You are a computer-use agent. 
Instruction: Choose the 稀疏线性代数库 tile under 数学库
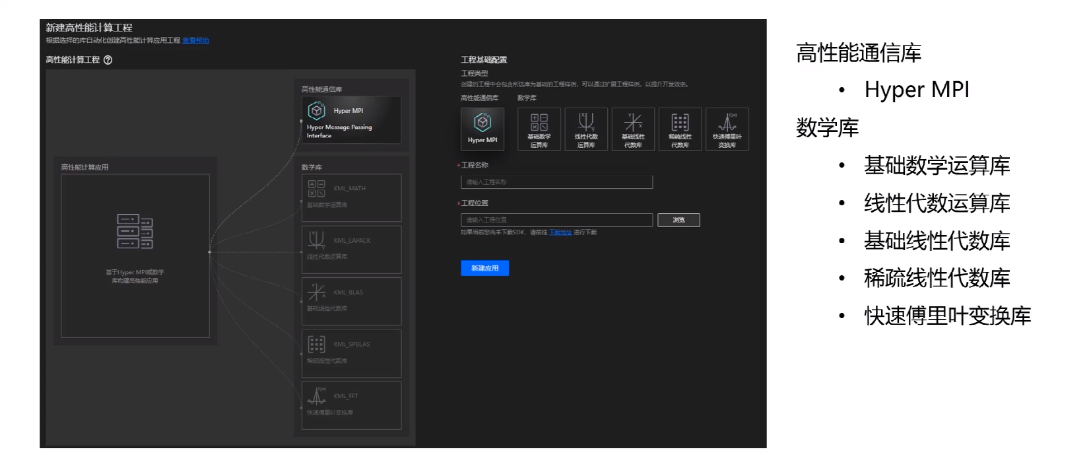pyautogui.click(x=680, y=129)
